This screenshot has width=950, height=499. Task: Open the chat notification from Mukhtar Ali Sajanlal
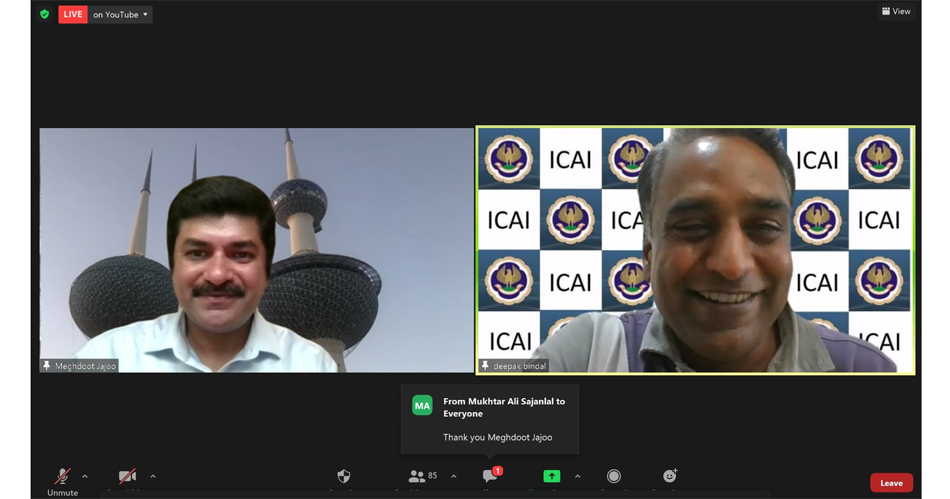[x=490, y=418]
